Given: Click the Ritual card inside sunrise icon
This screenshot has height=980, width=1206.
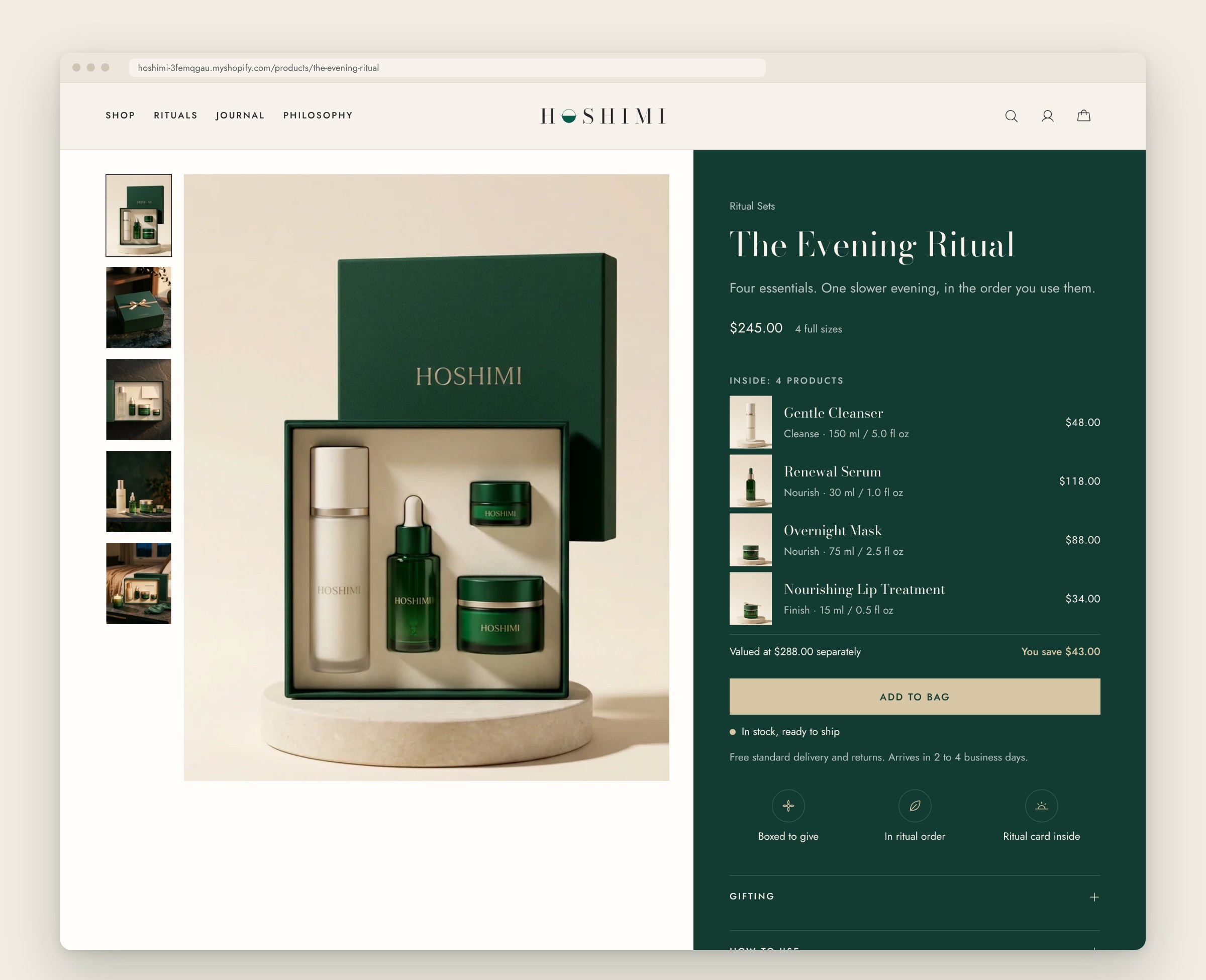Looking at the screenshot, I should tap(1041, 806).
